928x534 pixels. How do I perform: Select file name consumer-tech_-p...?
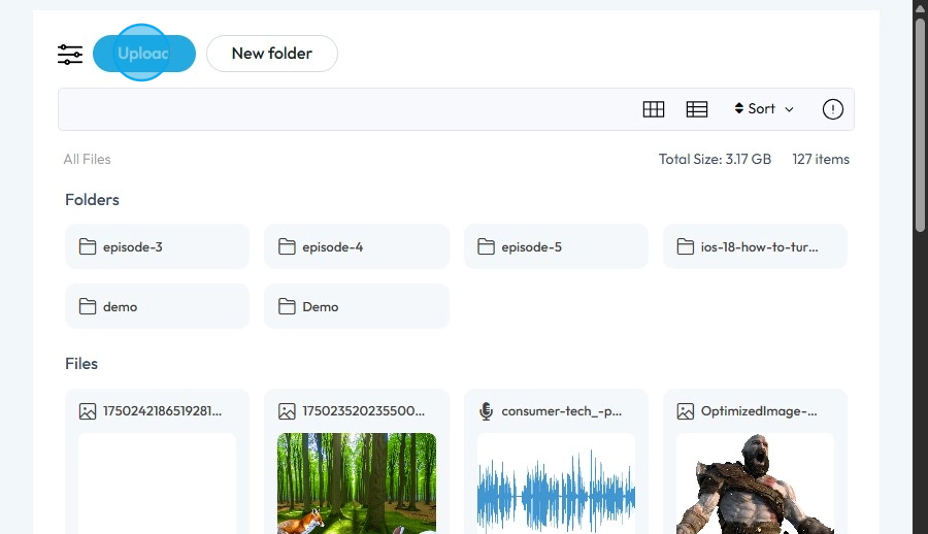coord(562,411)
